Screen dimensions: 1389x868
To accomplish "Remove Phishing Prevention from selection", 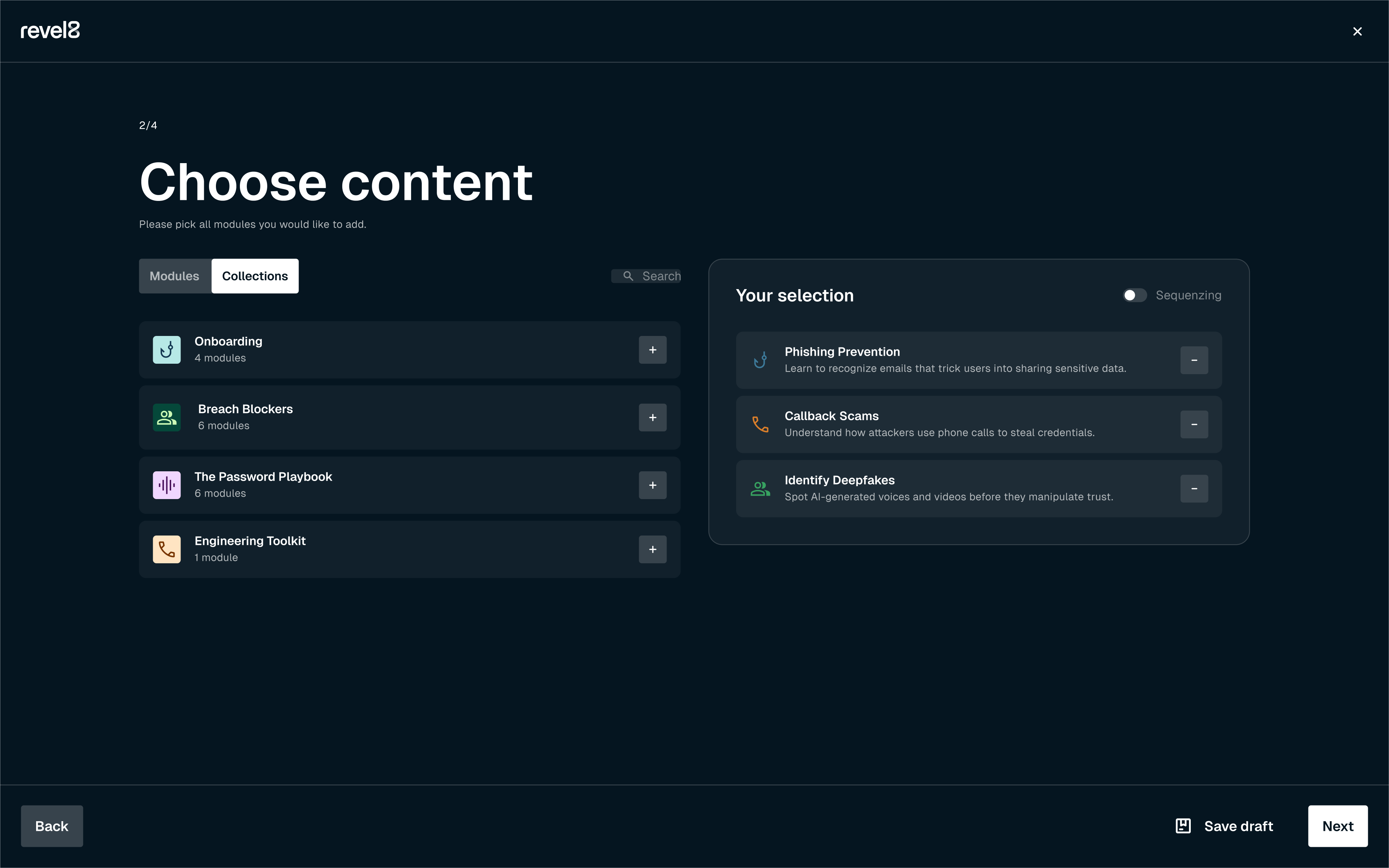I will 1194,360.
